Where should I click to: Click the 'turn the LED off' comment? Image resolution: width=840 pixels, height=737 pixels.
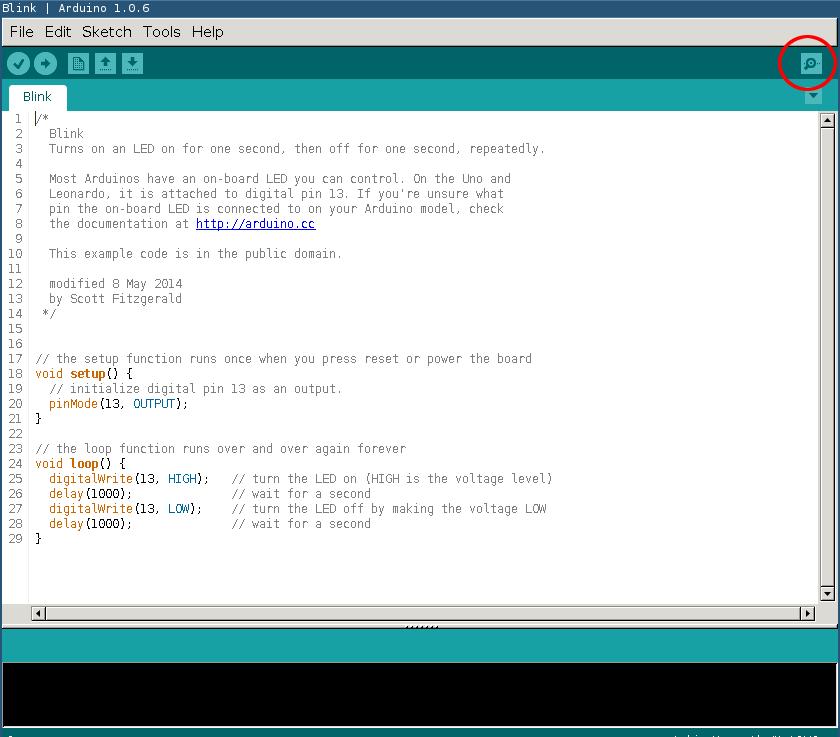(x=389, y=509)
